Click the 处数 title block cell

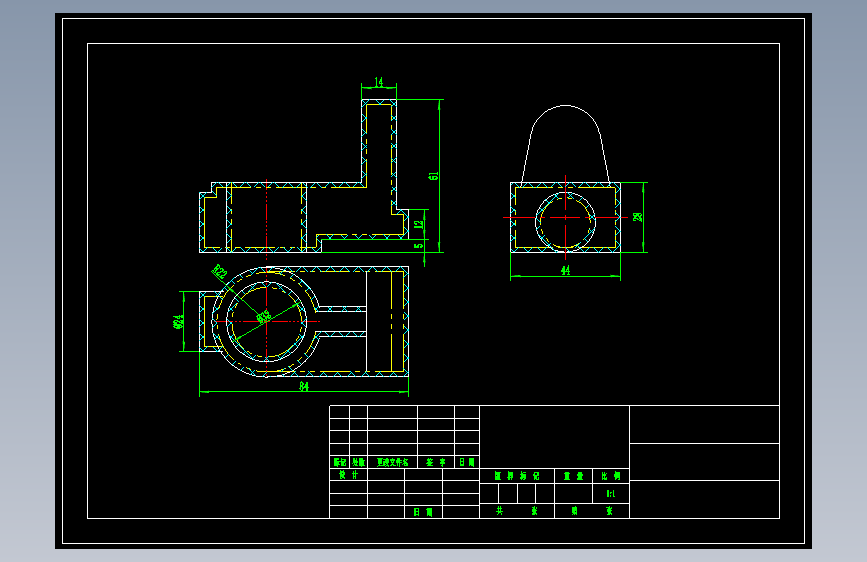coord(358,462)
